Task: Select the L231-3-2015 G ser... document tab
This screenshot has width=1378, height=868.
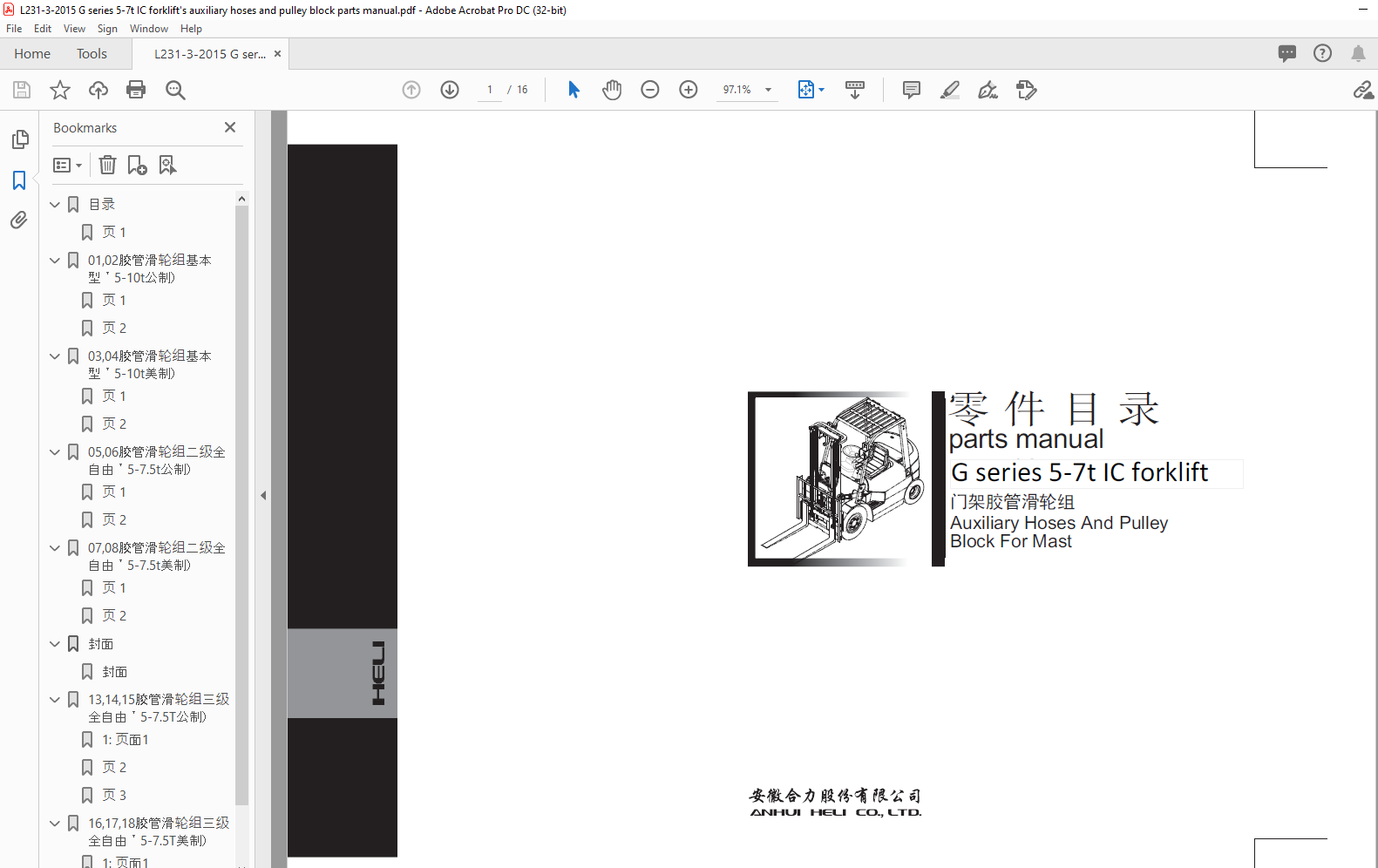Action: point(210,53)
